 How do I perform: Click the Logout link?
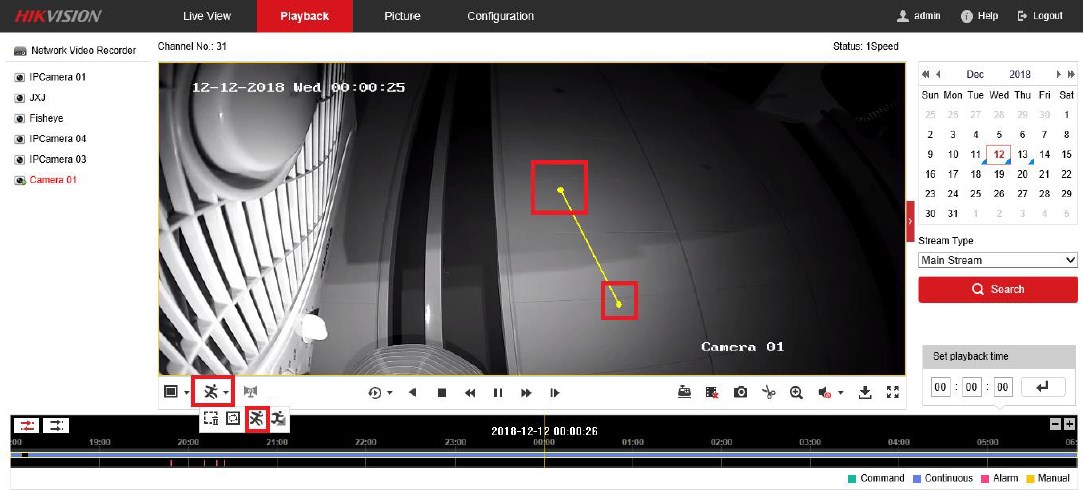[1040, 16]
